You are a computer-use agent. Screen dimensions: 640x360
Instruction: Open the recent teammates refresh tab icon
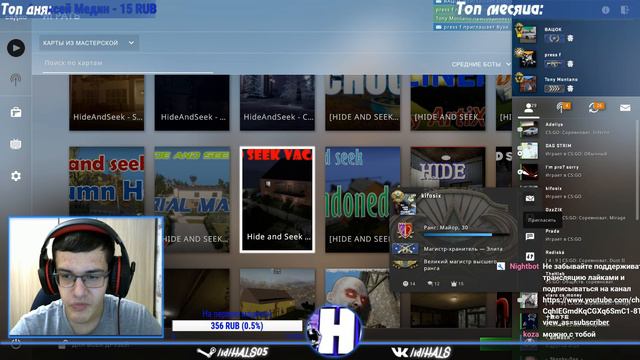596,107
